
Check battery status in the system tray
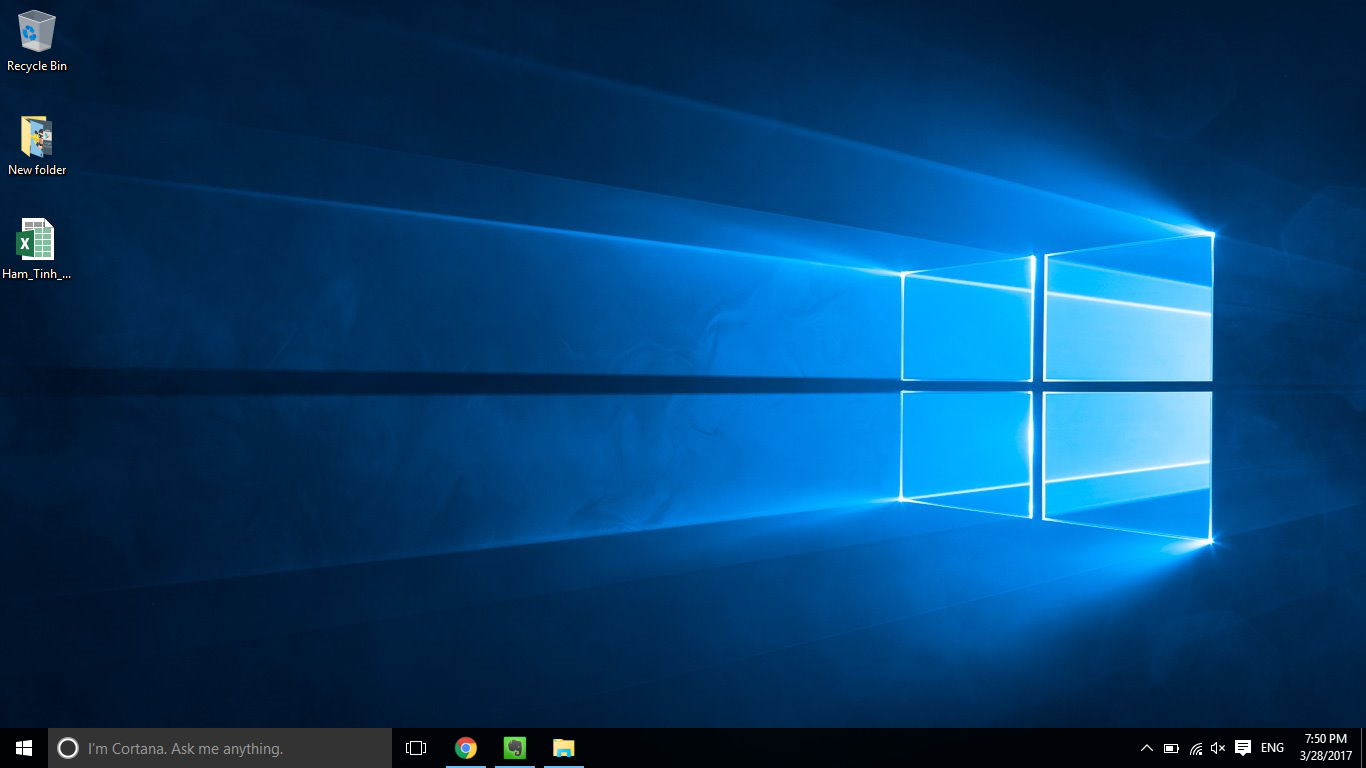1170,748
